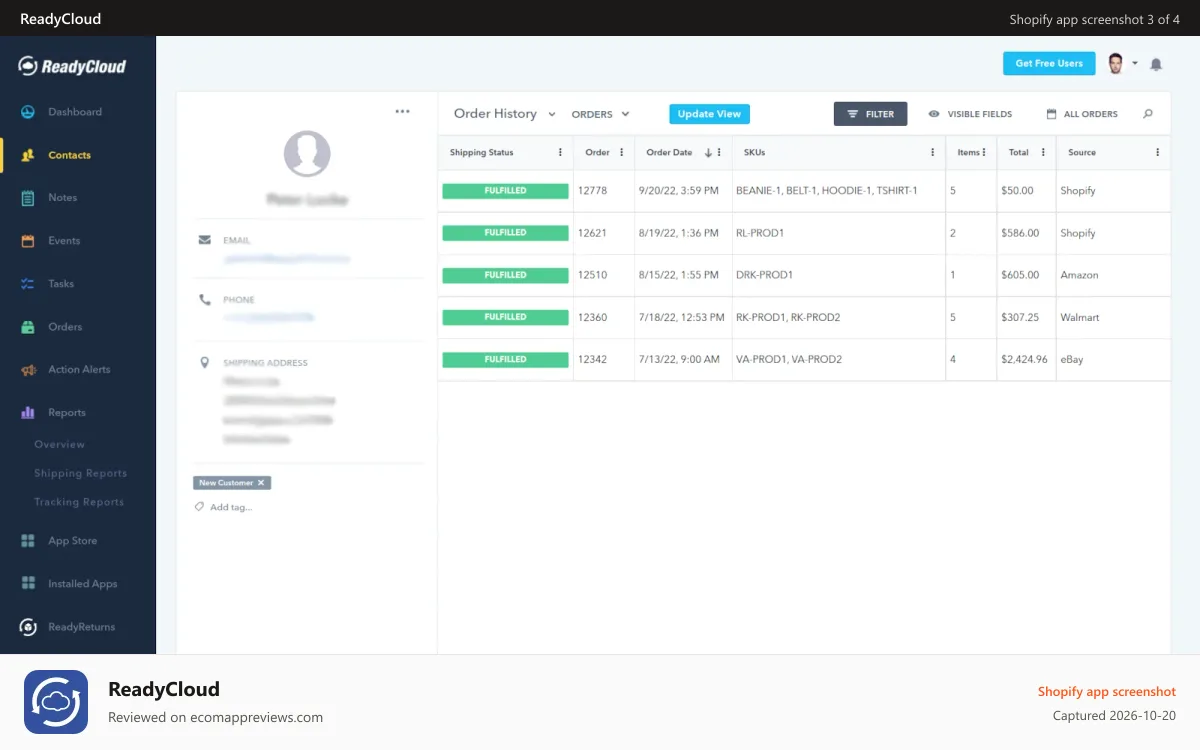Open All Orders date range selector
Viewport: 1200px width, 750px height.
[1082, 114]
